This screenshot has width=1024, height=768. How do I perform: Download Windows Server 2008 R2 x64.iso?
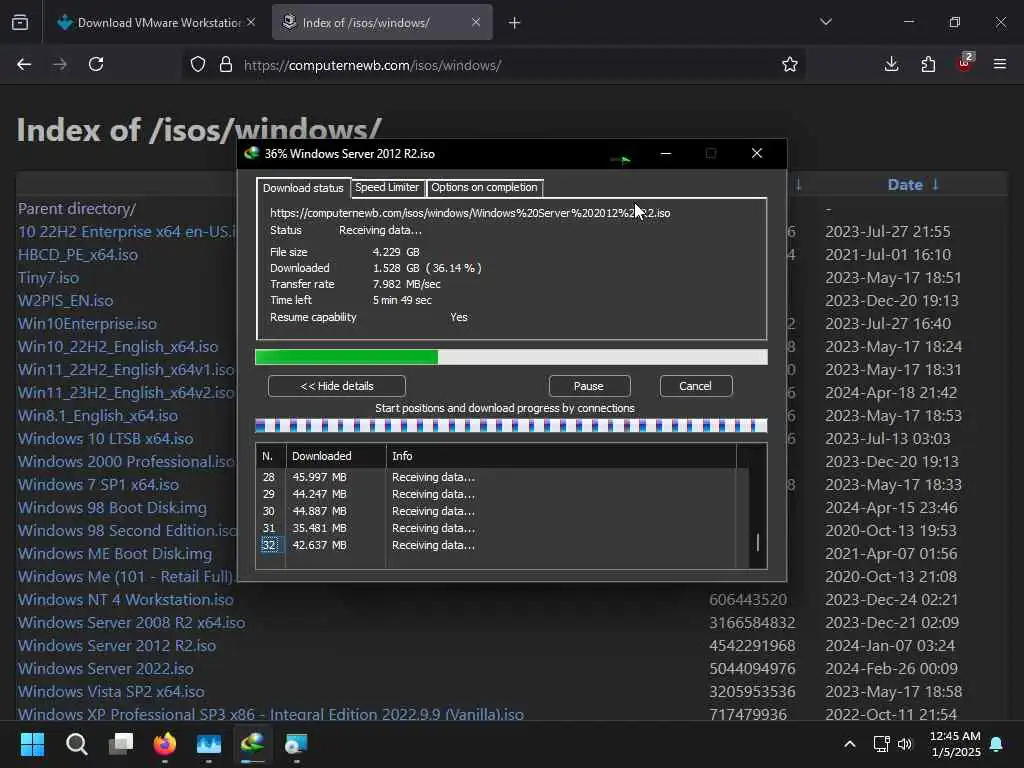click(131, 622)
